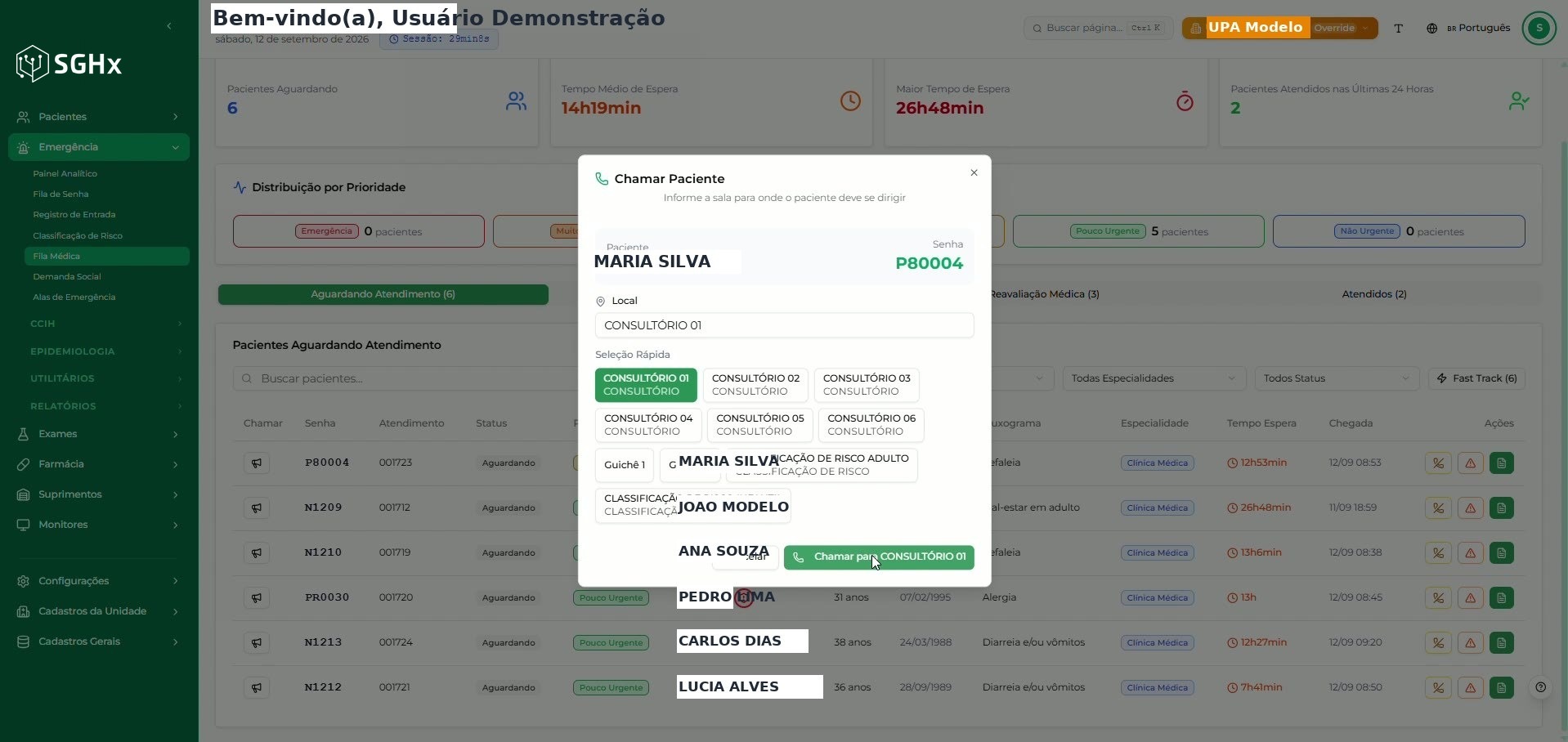Click Chamar para CONSULTÓRIO 01 button
This screenshot has height=742, width=1568.
pyautogui.click(x=879, y=557)
